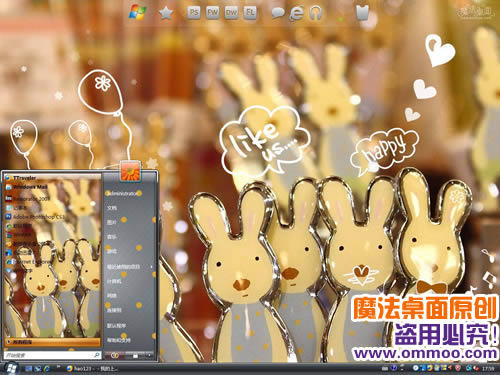Expand 所有程序 all programs list
The height and width of the screenshot is (375, 500).
(x=52, y=342)
